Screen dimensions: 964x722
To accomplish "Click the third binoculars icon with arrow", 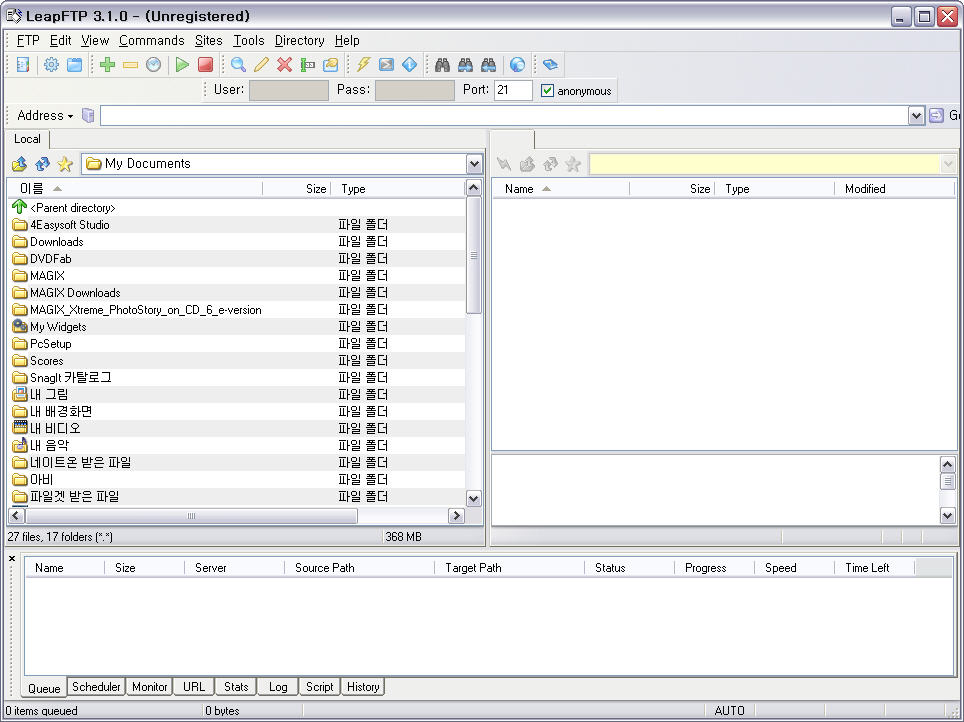I will 489,65.
